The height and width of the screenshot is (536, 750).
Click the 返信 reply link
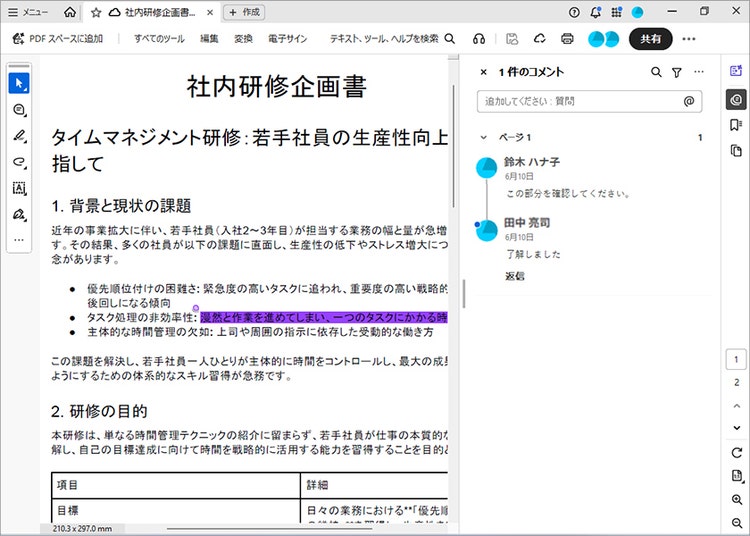click(514, 276)
